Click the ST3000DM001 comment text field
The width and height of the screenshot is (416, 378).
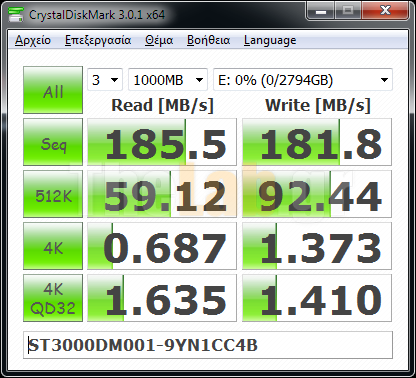coord(208,345)
